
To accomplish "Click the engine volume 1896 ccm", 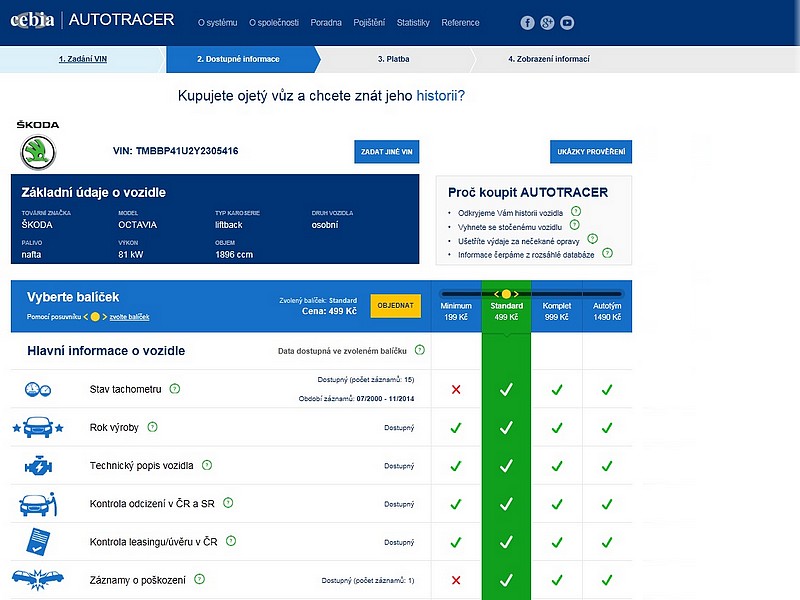I will [x=234, y=255].
